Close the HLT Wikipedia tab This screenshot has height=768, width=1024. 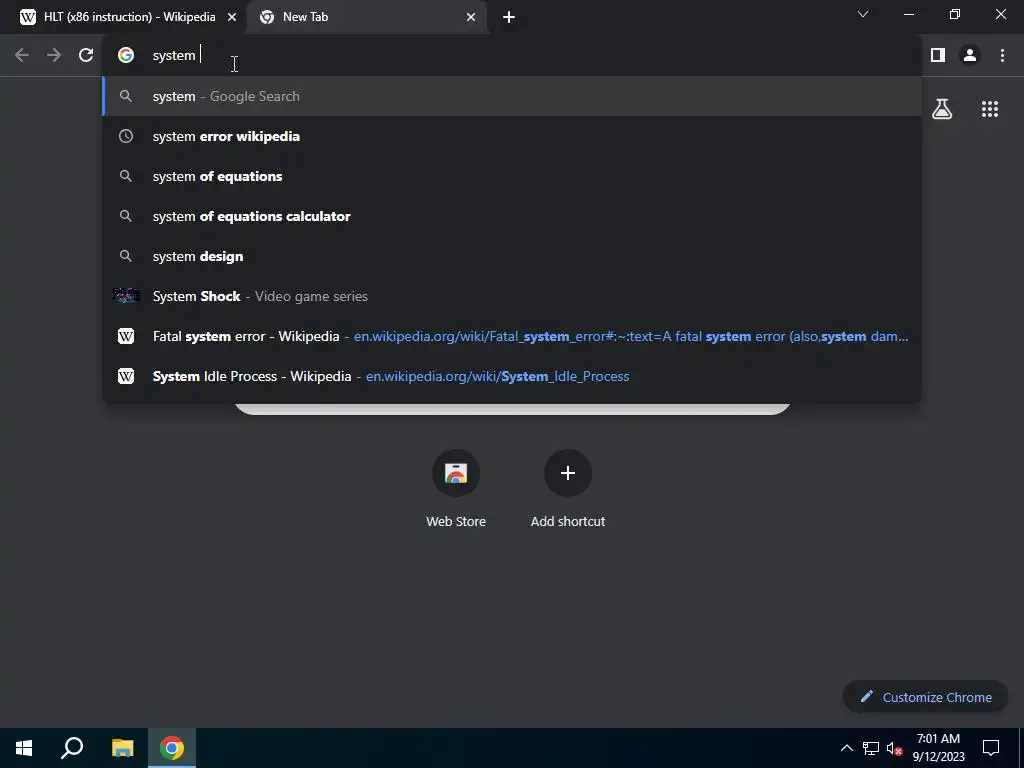click(x=232, y=17)
